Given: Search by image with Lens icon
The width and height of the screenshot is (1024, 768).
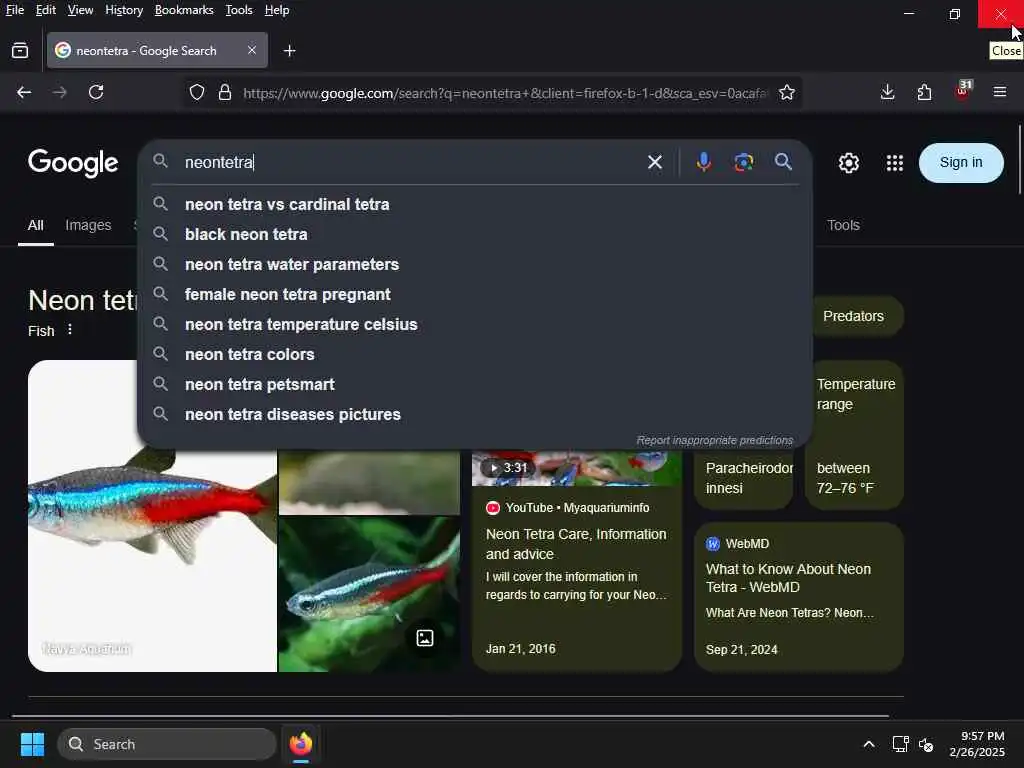Looking at the screenshot, I should click(x=743, y=162).
